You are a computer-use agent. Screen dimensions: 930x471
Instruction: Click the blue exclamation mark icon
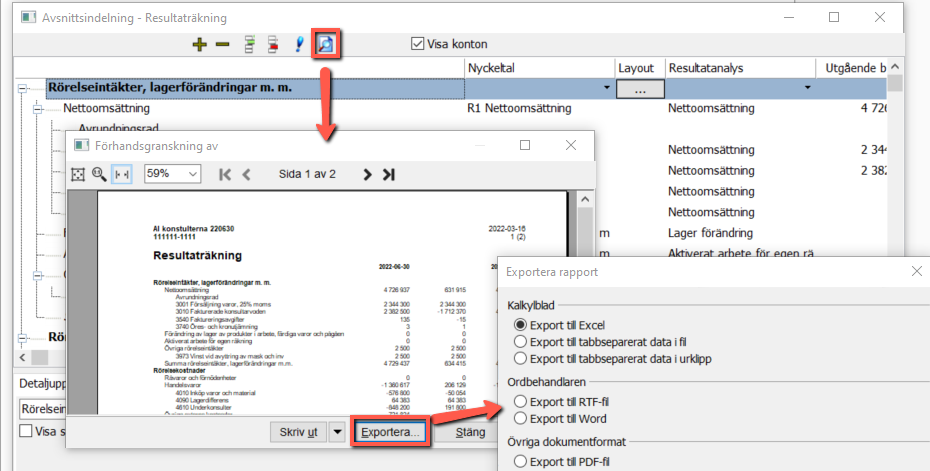click(300, 44)
